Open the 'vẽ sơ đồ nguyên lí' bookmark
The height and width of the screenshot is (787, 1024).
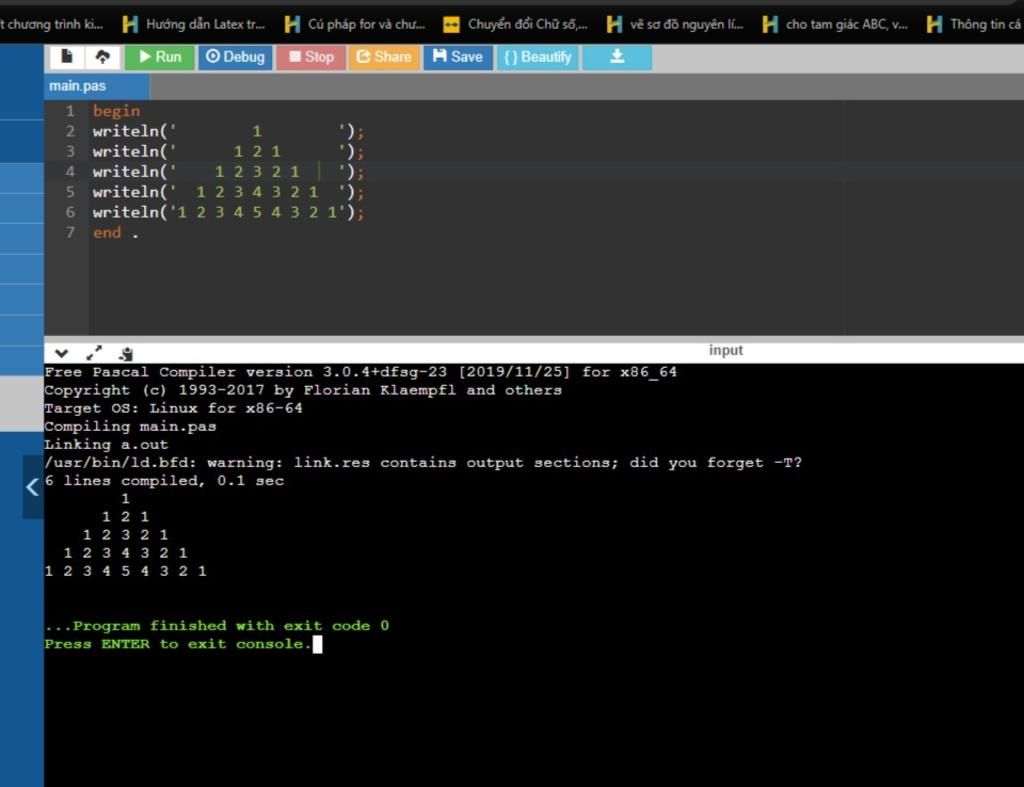click(675, 25)
